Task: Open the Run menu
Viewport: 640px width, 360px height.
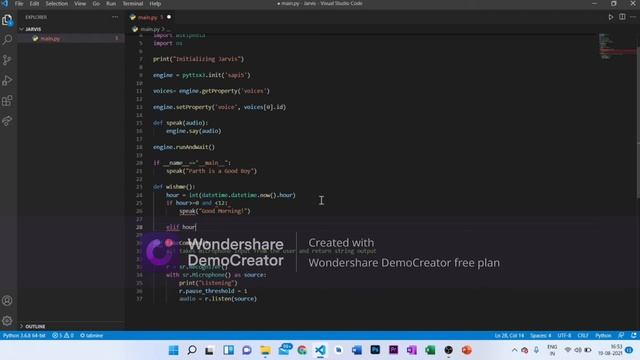Action: point(111,4)
